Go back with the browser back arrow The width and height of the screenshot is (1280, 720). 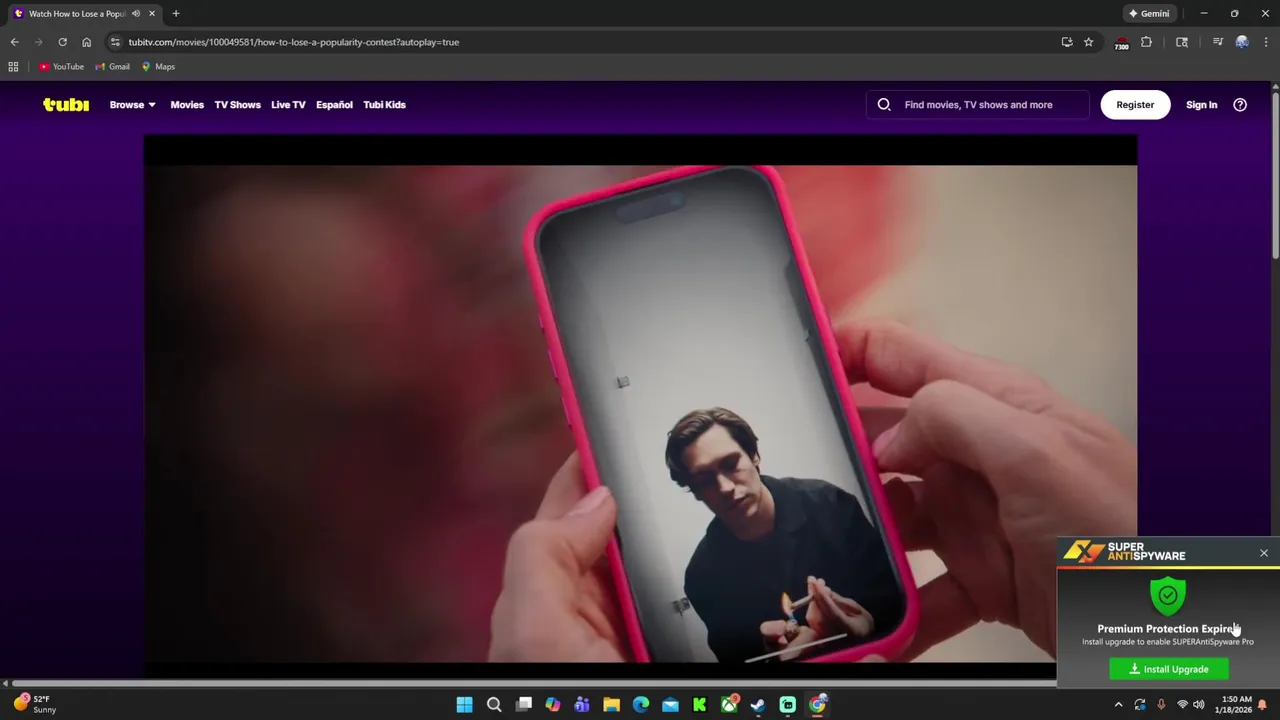point(14,42)
